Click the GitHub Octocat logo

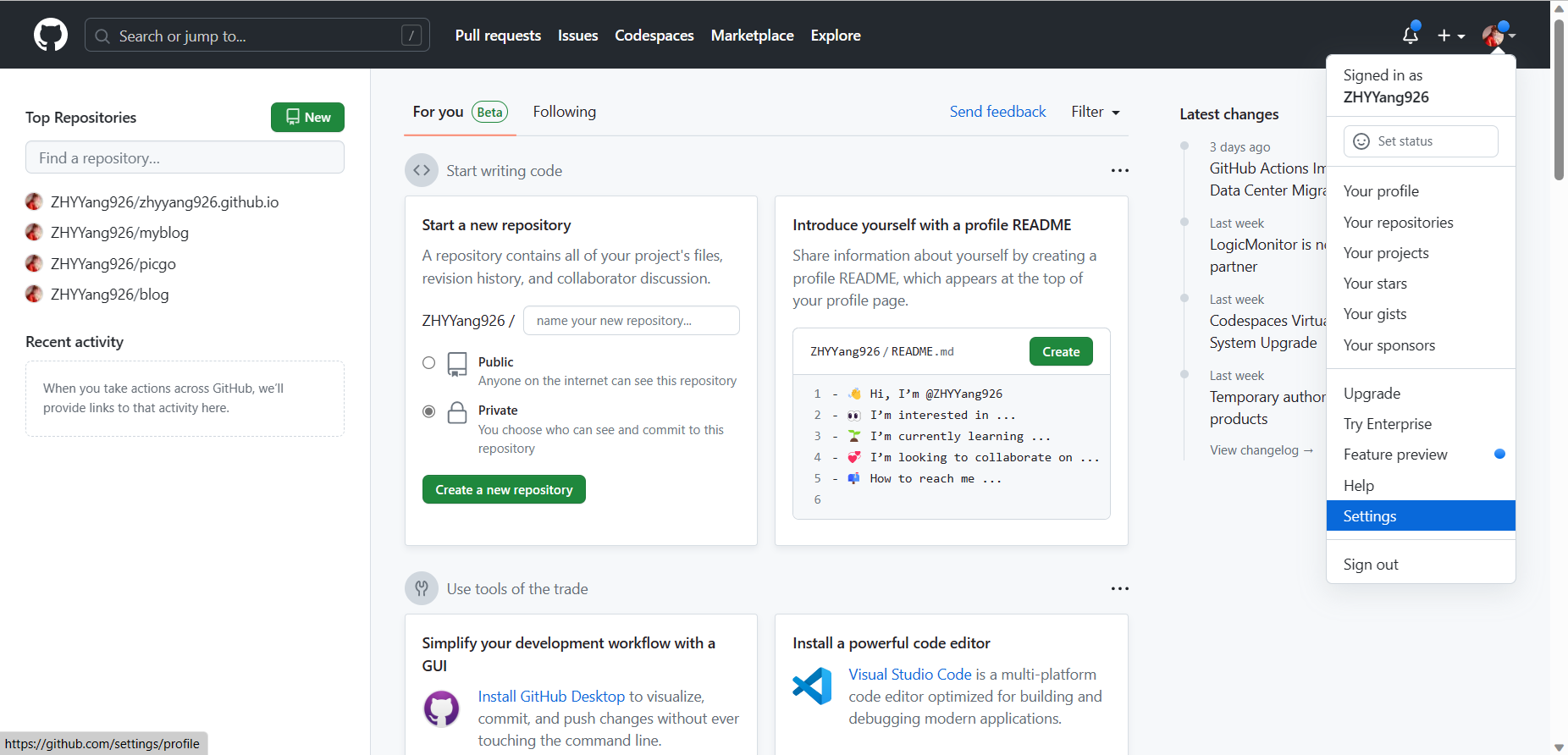click(x=51, y=36)
